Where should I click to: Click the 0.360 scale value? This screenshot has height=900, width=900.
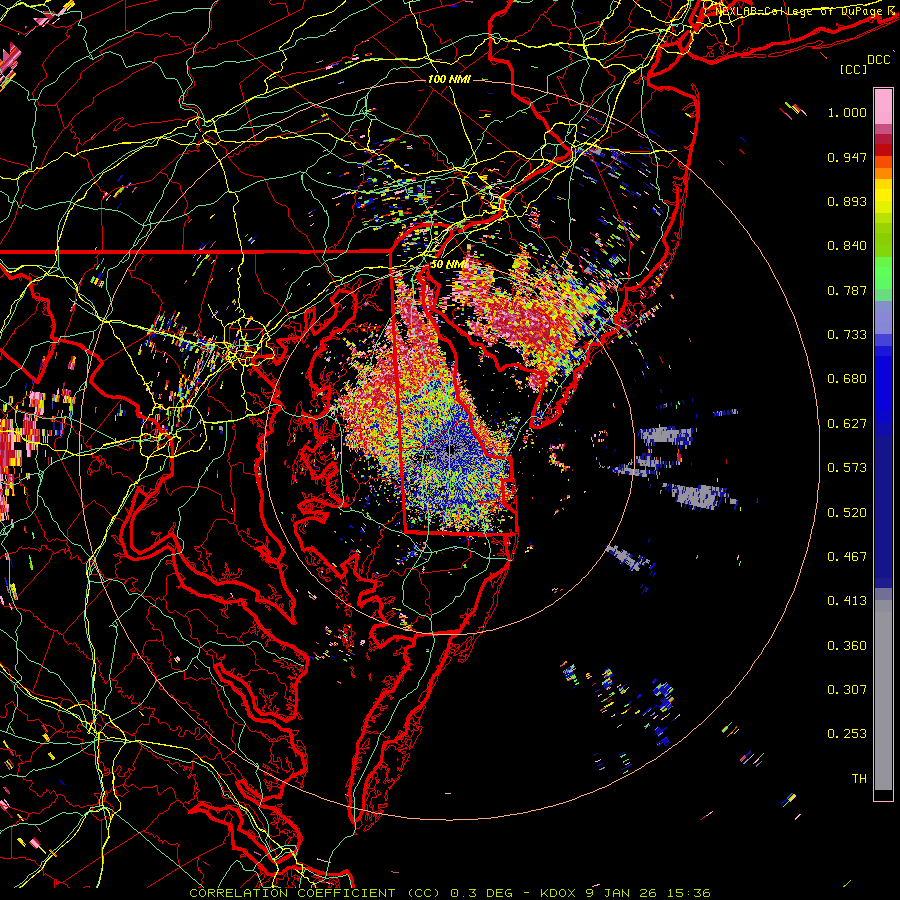847,646
